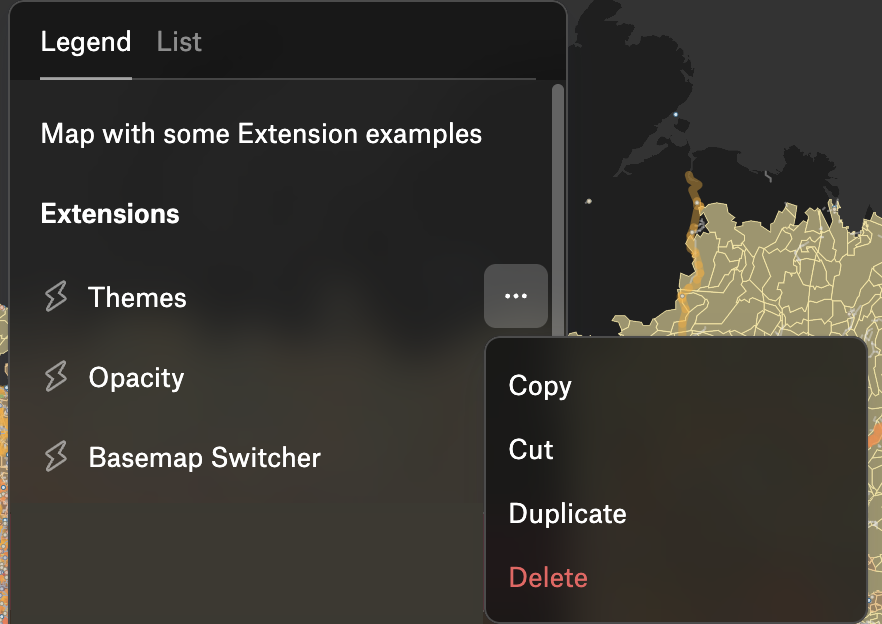Click the lightning icon beside Opacity
Image resolution: width=882 pixels, height=624 pixels.
[x=57, y=377]
